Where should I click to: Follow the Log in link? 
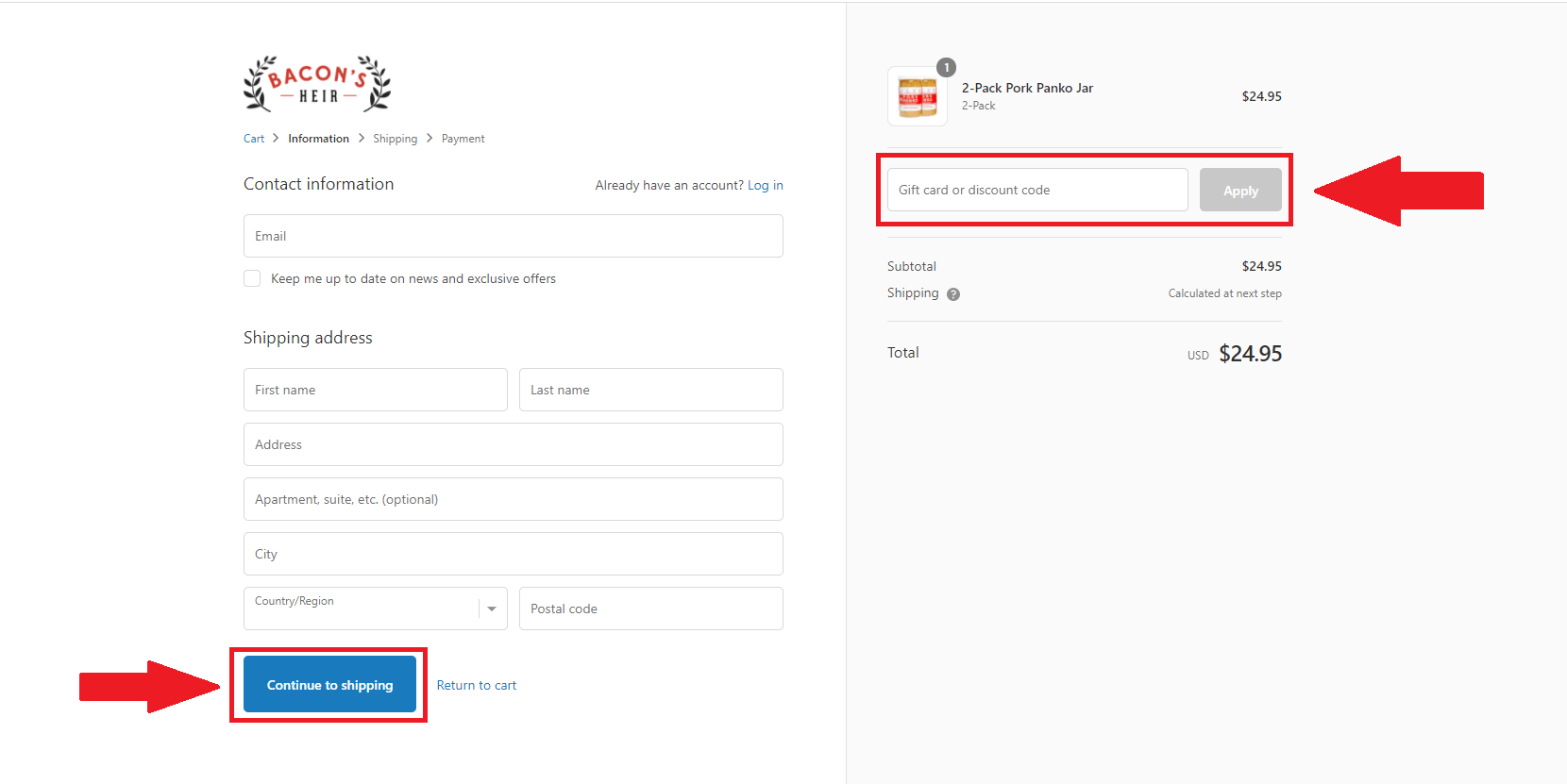(x=765, y=186)
